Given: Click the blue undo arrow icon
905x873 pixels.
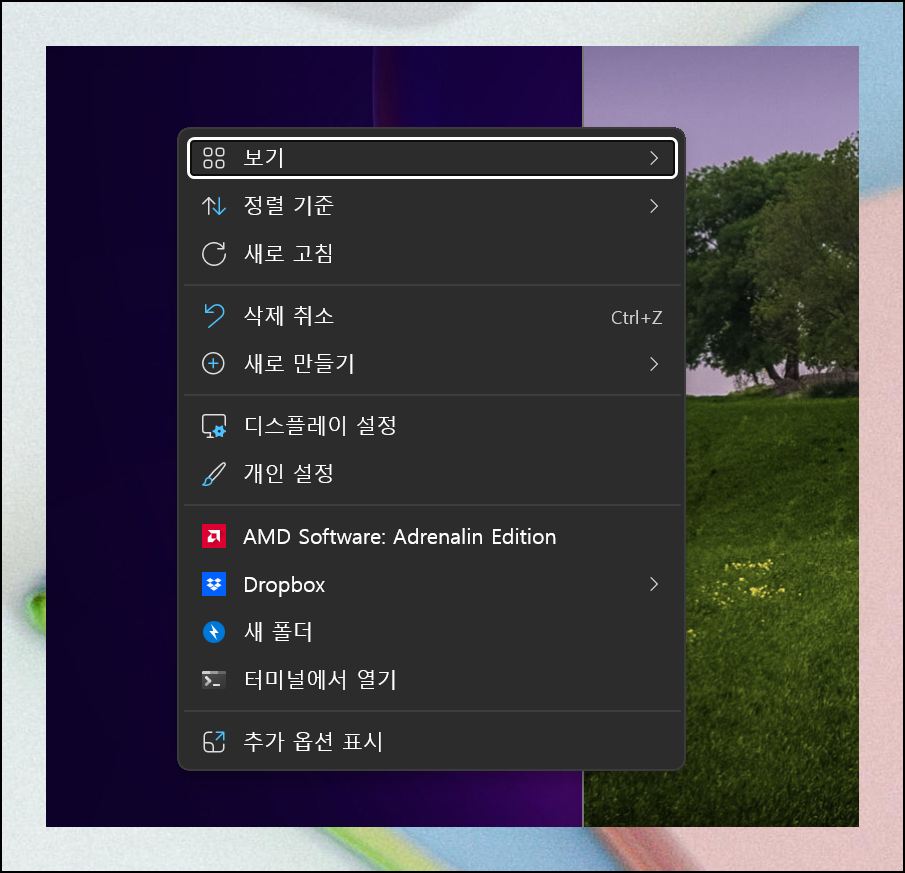Looking at the screenshot, I should pyautogui.click(x=214, y=316).
